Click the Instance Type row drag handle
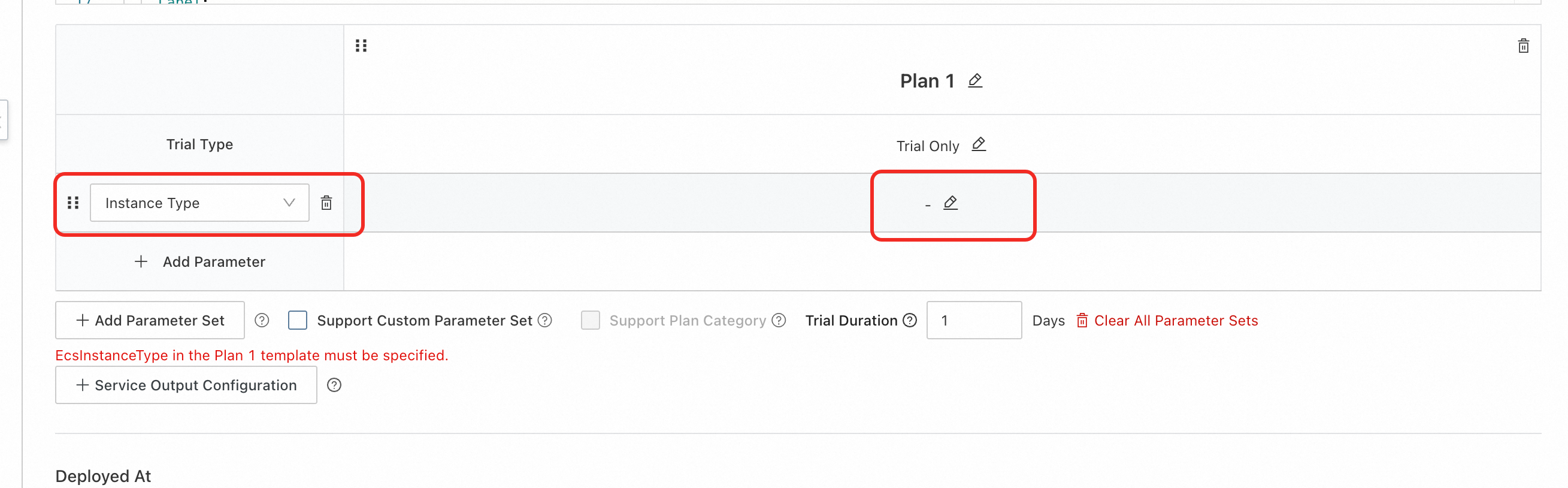Image resolution: width=1568 pixels, height=488 pixels. (x=73, y=202)
